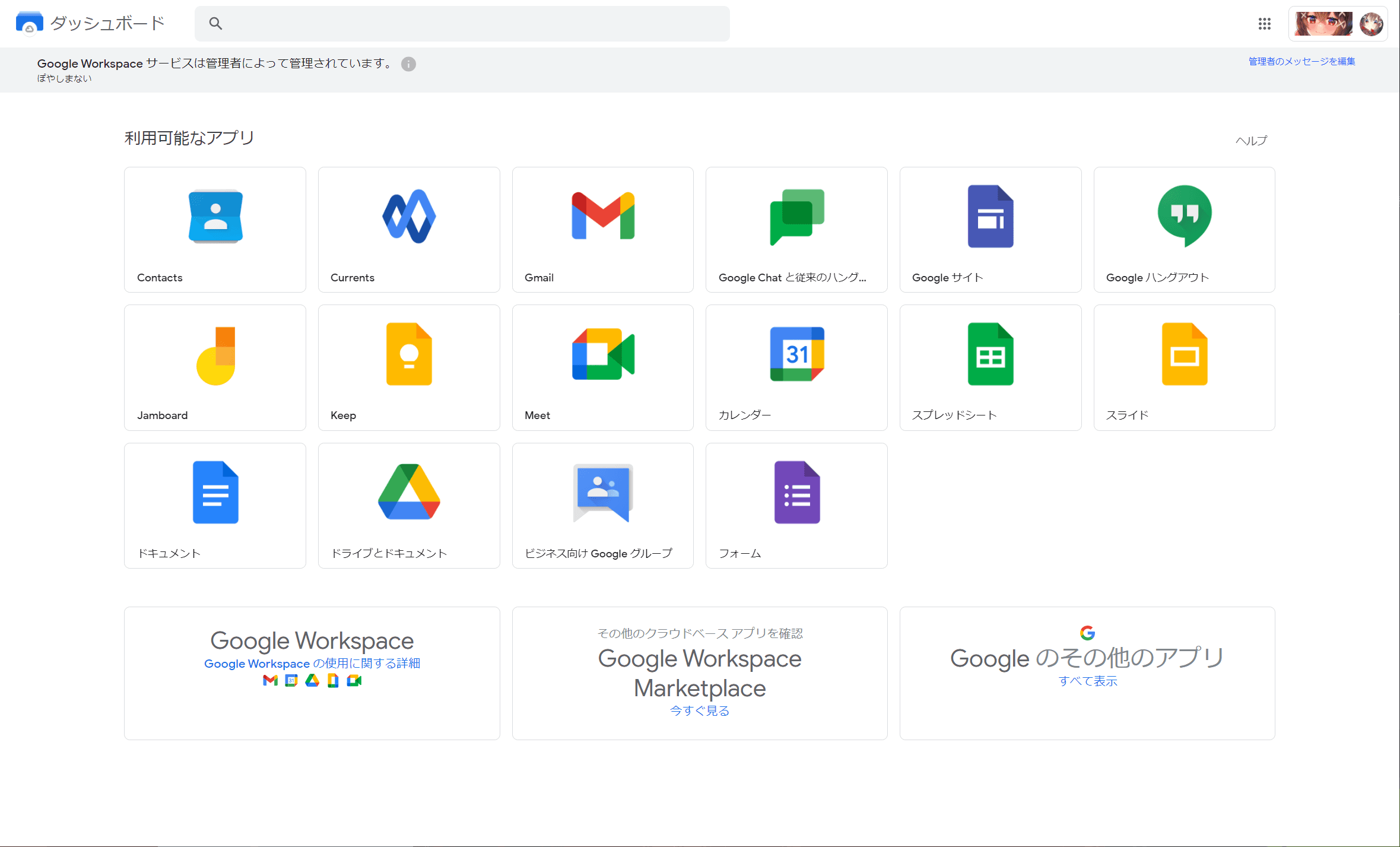The height and width of the screenshot is (847, 1400).
Task: Open スプレッドシート
Action: (990, 367)
